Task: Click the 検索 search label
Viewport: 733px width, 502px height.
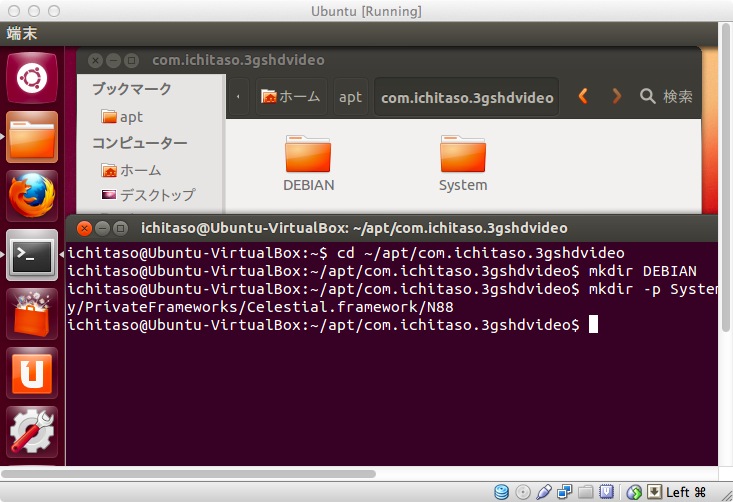Action: pyautogui.click(x=678, y=96)
